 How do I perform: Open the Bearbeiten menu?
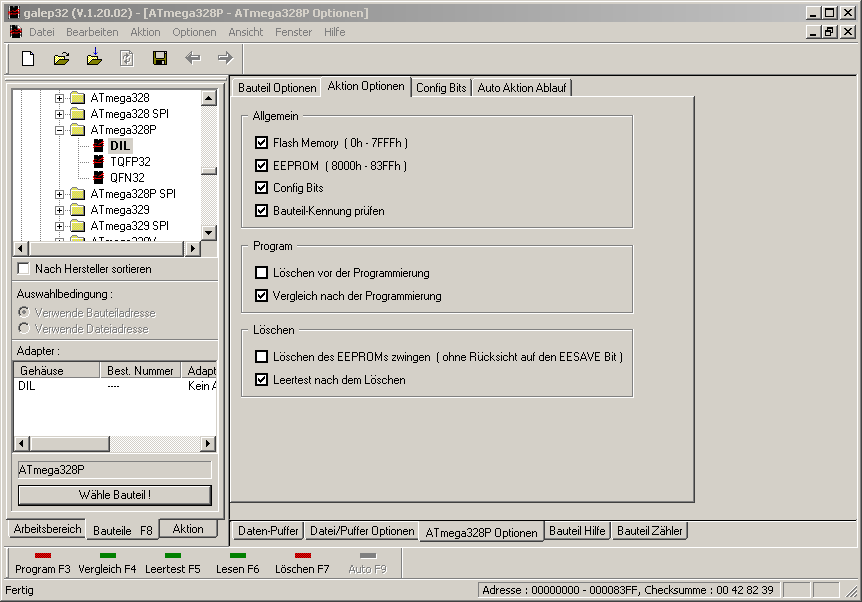click(x=92, y=32)
